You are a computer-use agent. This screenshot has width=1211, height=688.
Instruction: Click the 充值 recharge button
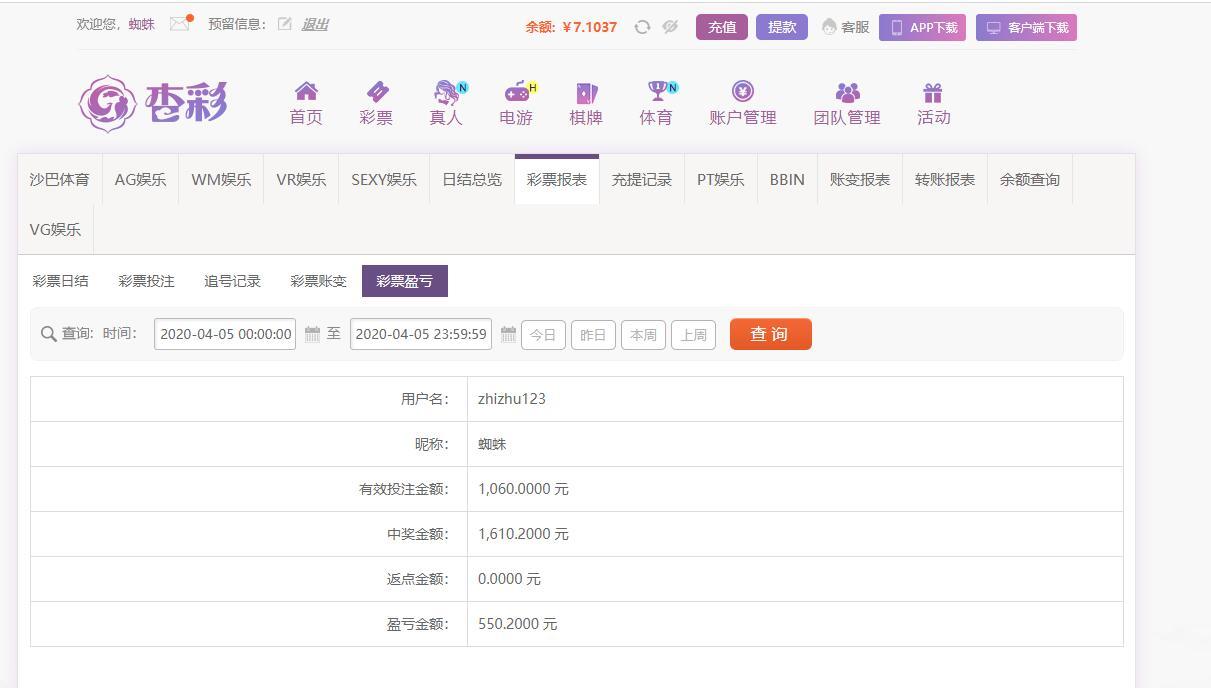click(722, 27)
